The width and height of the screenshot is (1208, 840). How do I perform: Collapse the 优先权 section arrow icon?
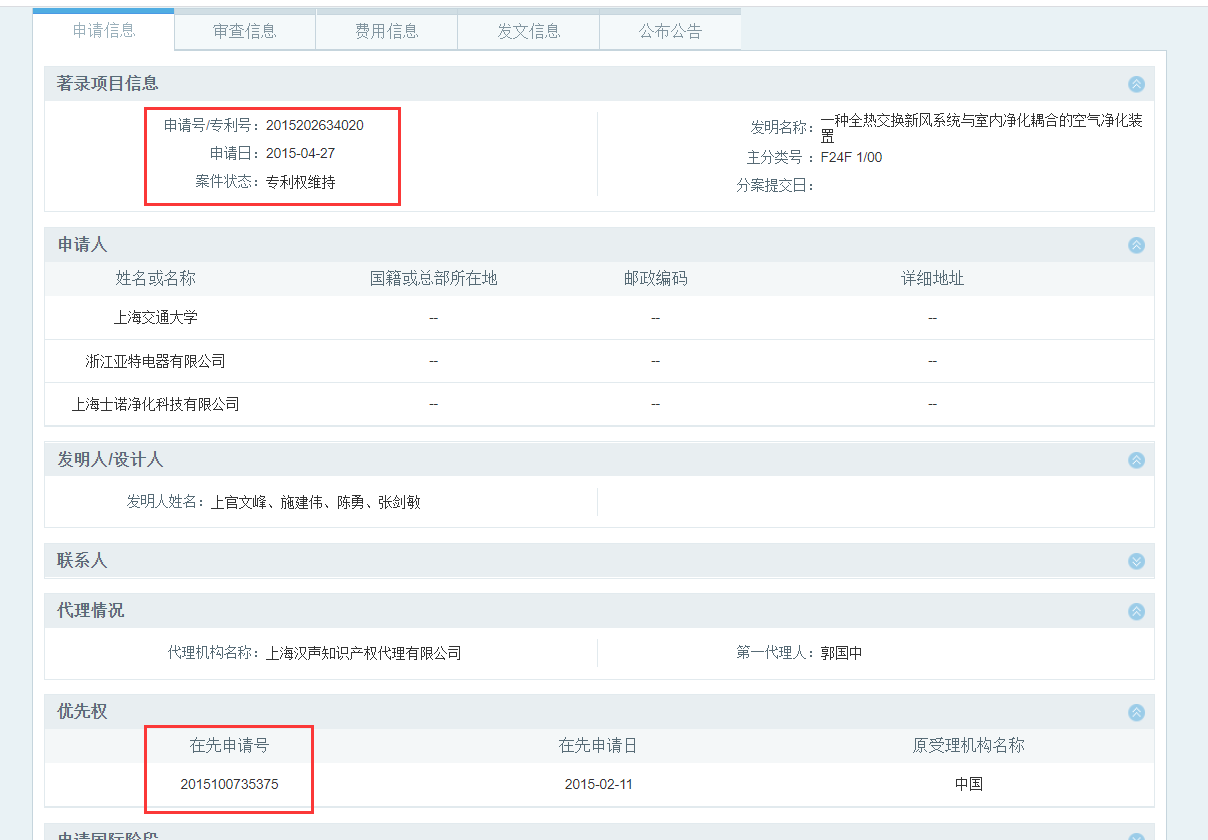(1136, 712)
